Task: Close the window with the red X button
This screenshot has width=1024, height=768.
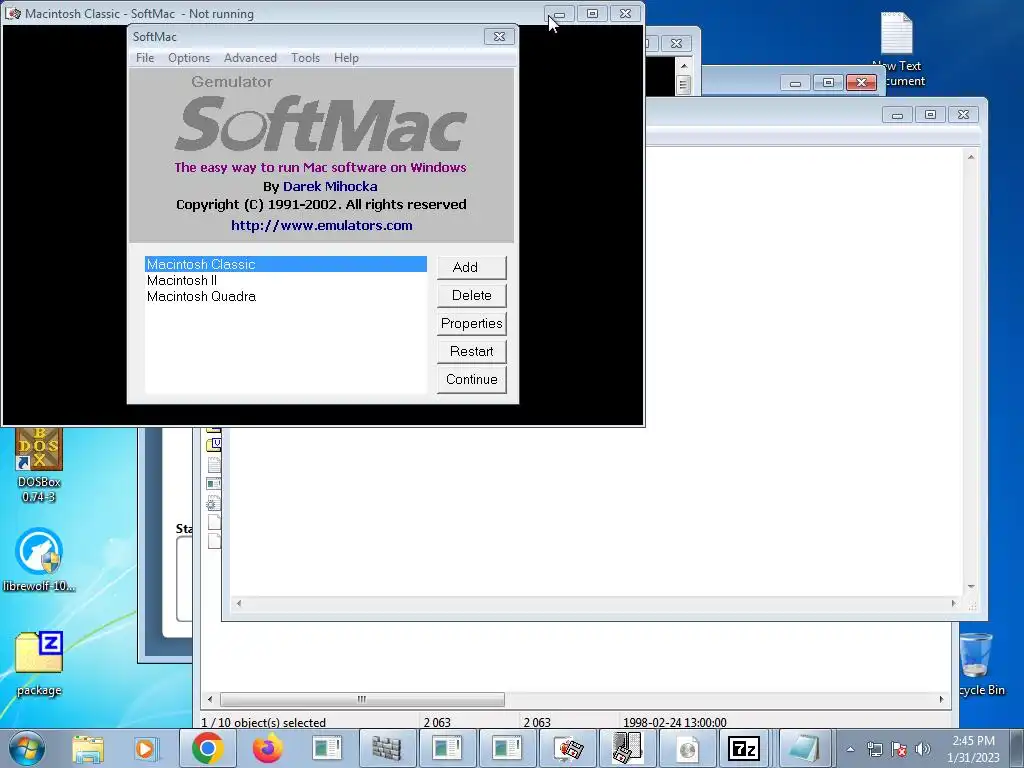Action: 861,82
